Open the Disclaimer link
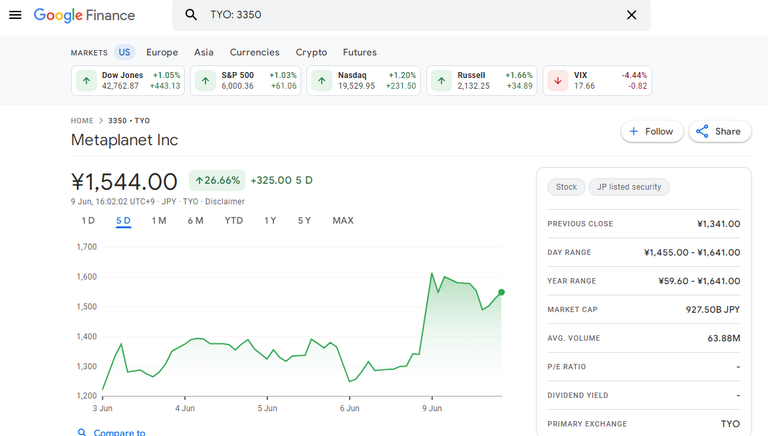The width and height of the screenshot is (768, 436). [225, 201]
